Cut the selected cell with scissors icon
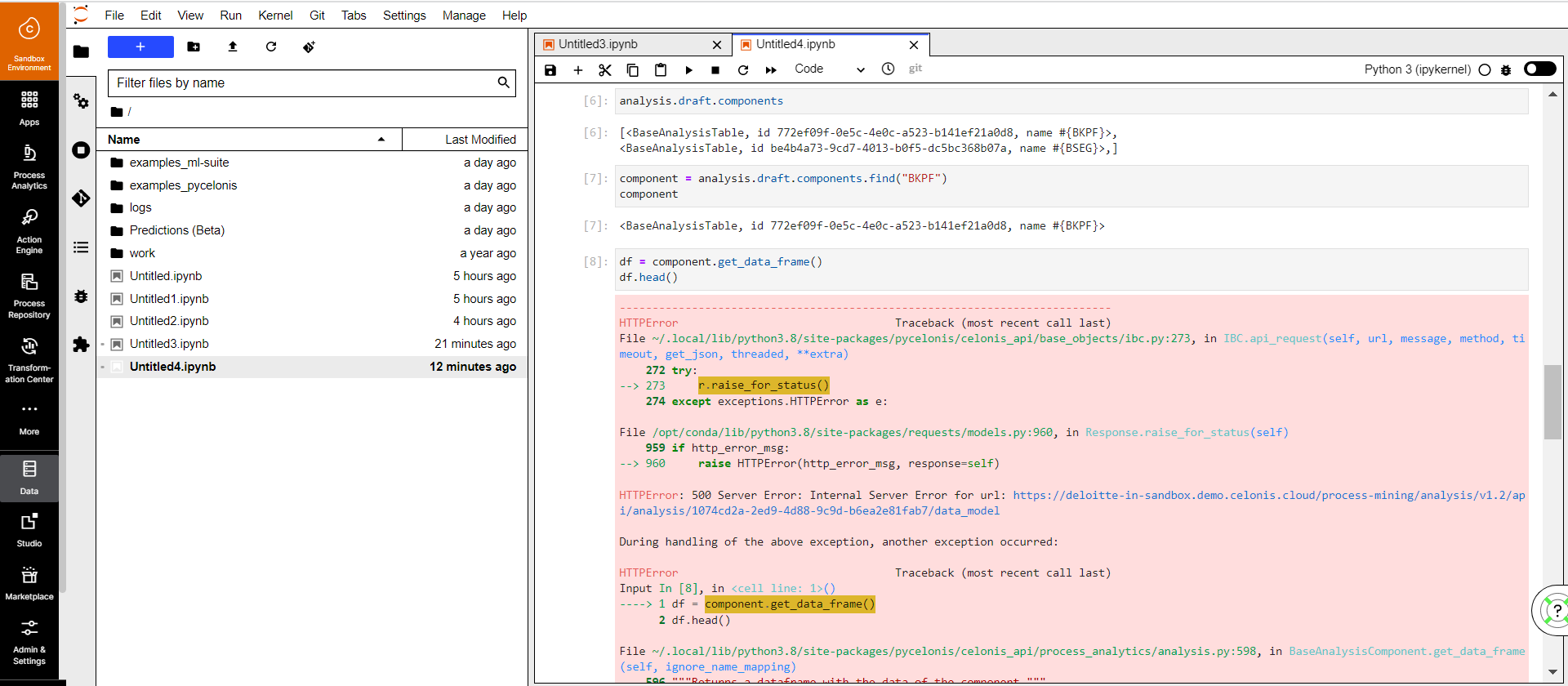The image size is (1568, 686). click(605, 70)
